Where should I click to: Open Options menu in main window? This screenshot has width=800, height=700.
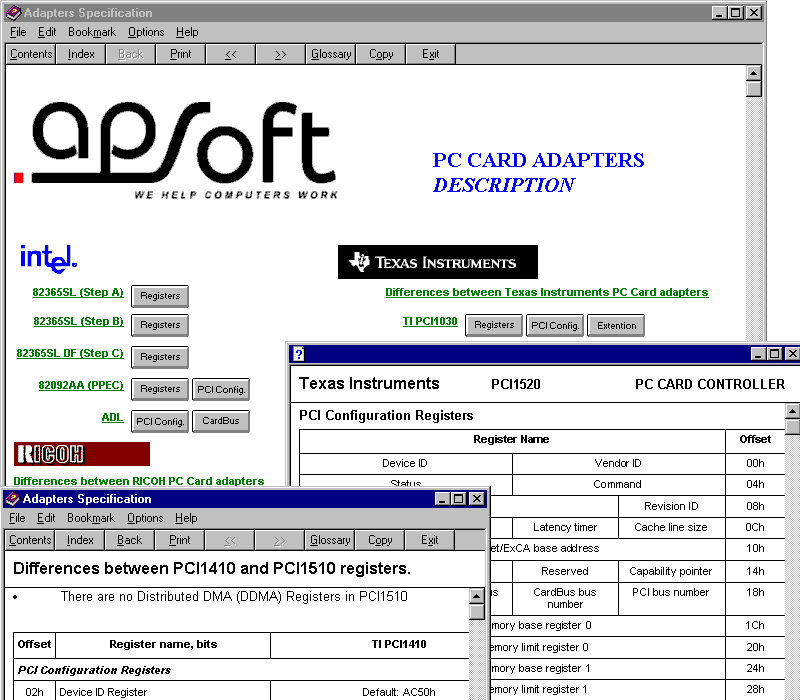click(x=146, y=32)
